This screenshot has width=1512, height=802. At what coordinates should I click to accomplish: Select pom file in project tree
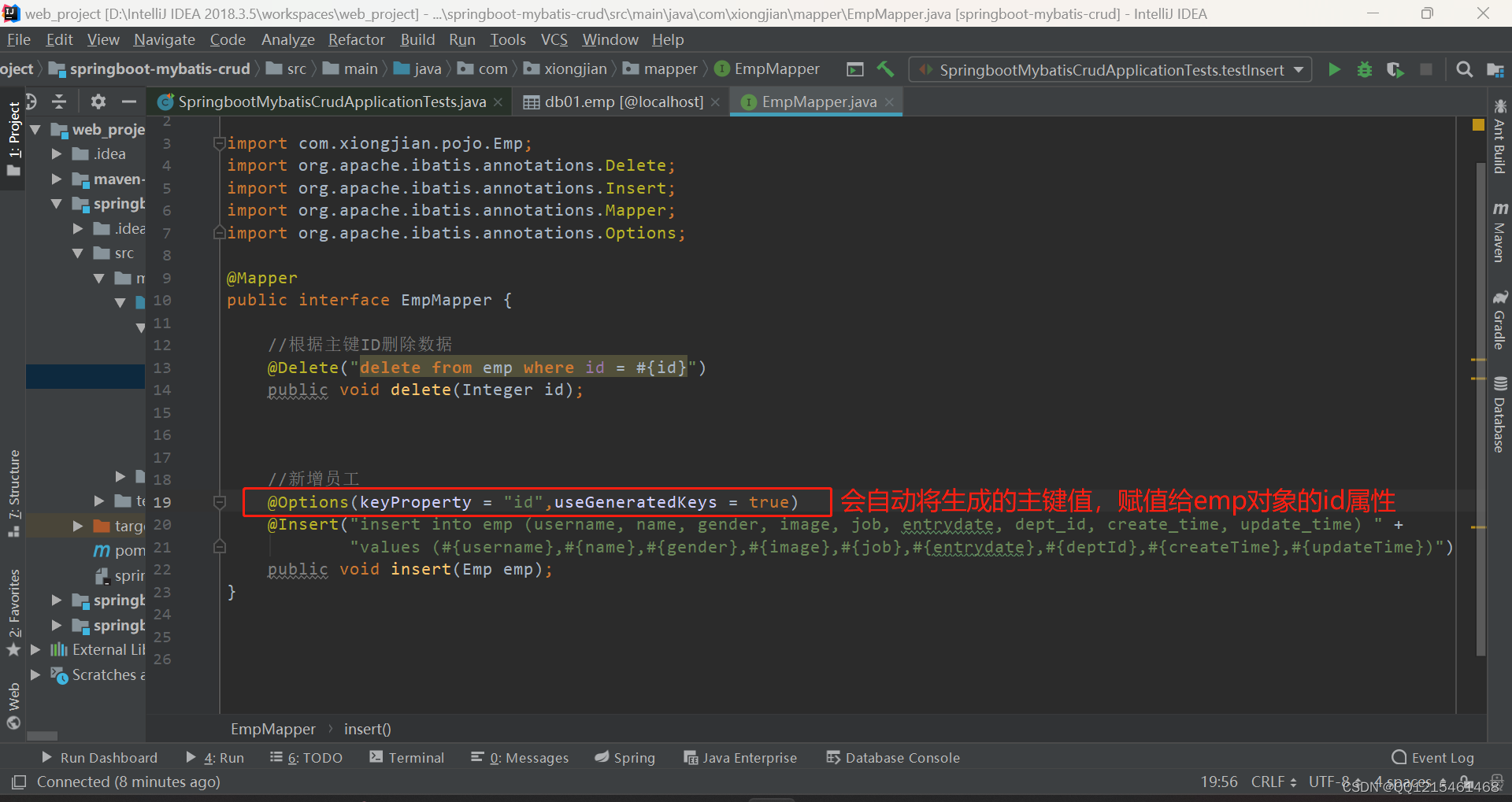[x=120, y=550]
